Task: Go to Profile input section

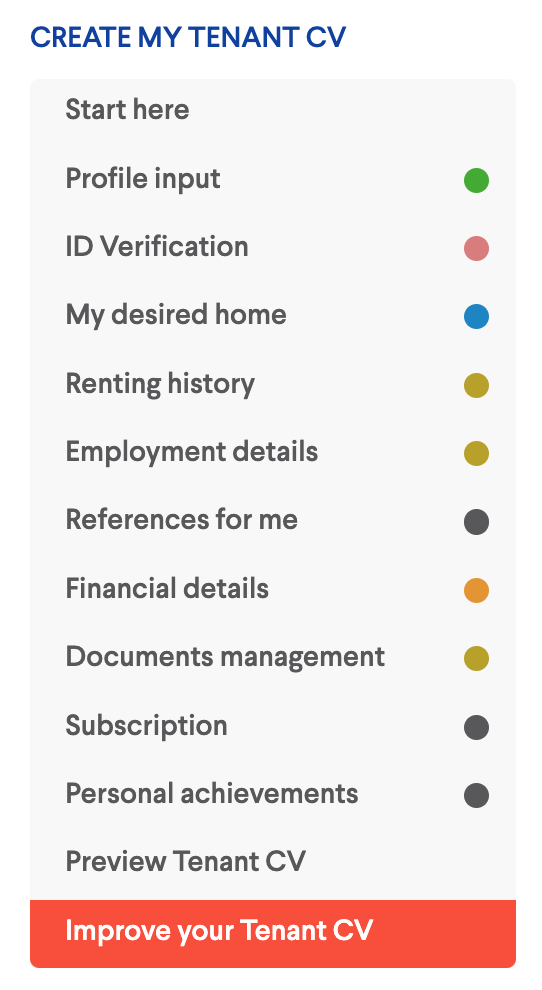Action: pos(273,179)
